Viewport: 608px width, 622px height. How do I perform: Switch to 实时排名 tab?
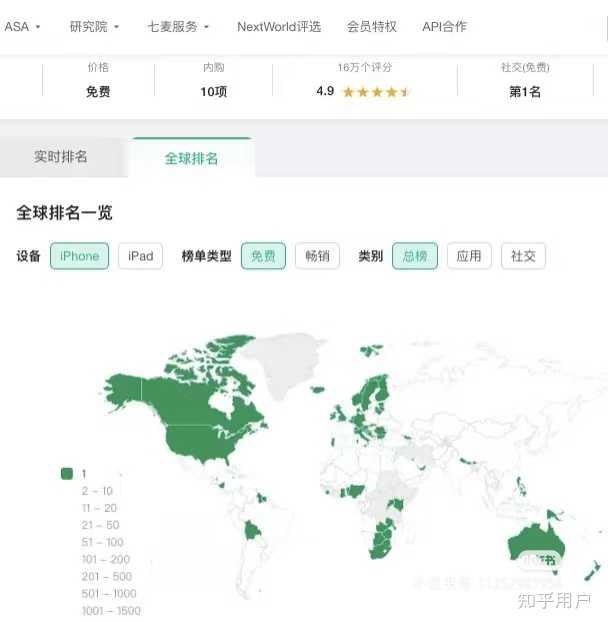[x=61, y=156]
